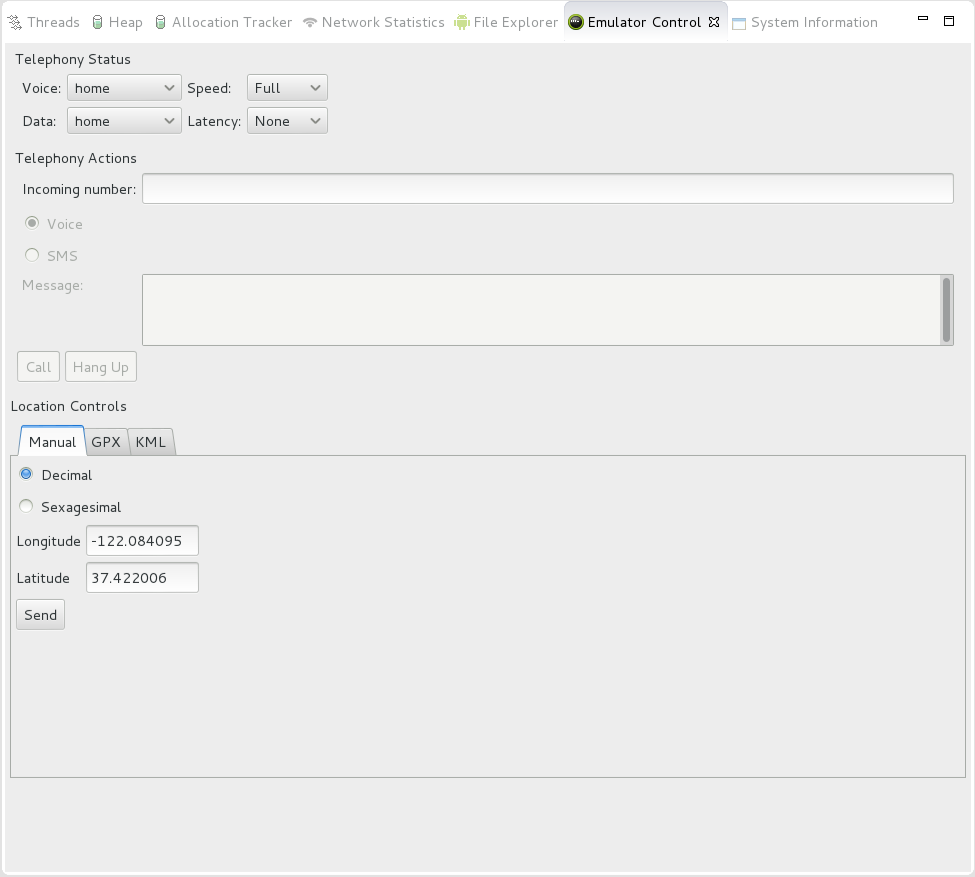Select the Sexagesimal radio button
The width and height of the screenshot is (975, 877).
point(26,506)
